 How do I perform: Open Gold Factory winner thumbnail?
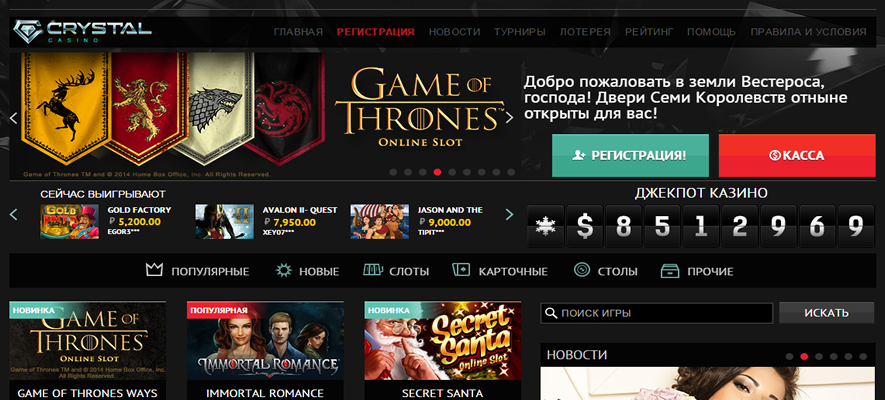point(69,222)
